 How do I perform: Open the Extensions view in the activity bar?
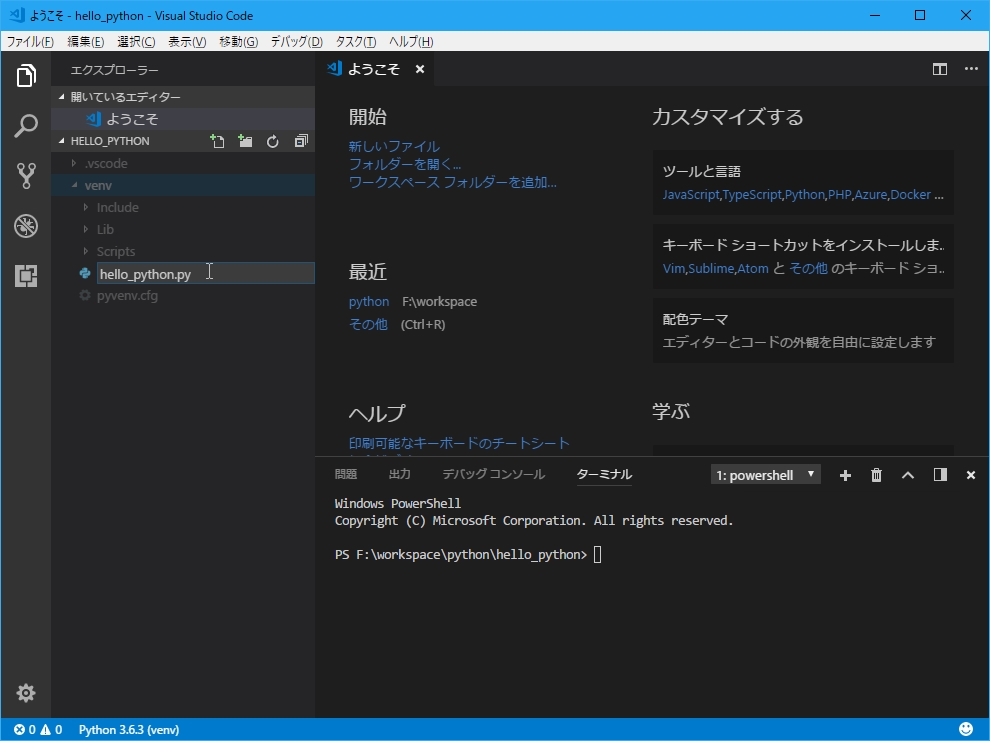26,276
